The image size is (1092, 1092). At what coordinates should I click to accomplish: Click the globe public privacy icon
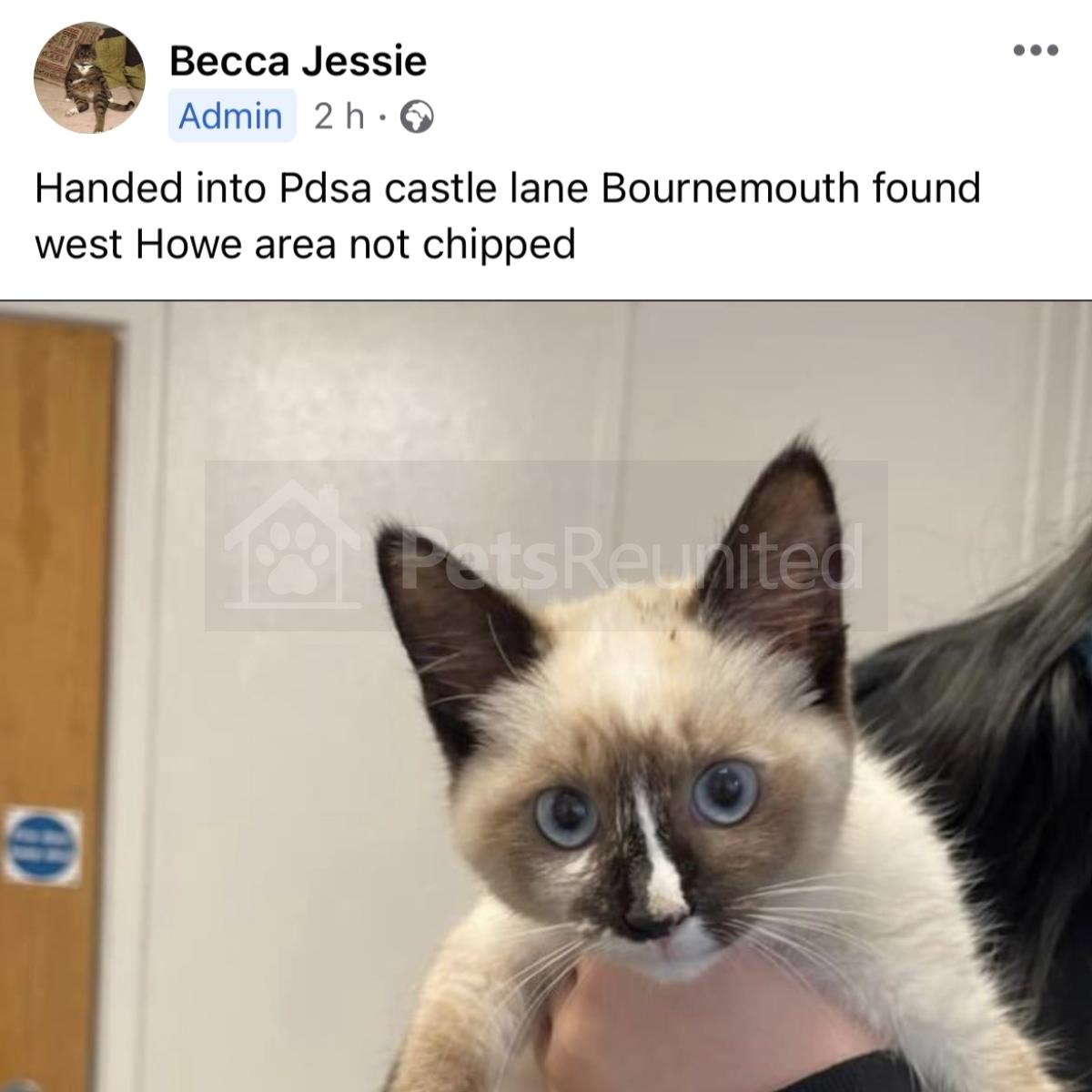pos(416,117)
